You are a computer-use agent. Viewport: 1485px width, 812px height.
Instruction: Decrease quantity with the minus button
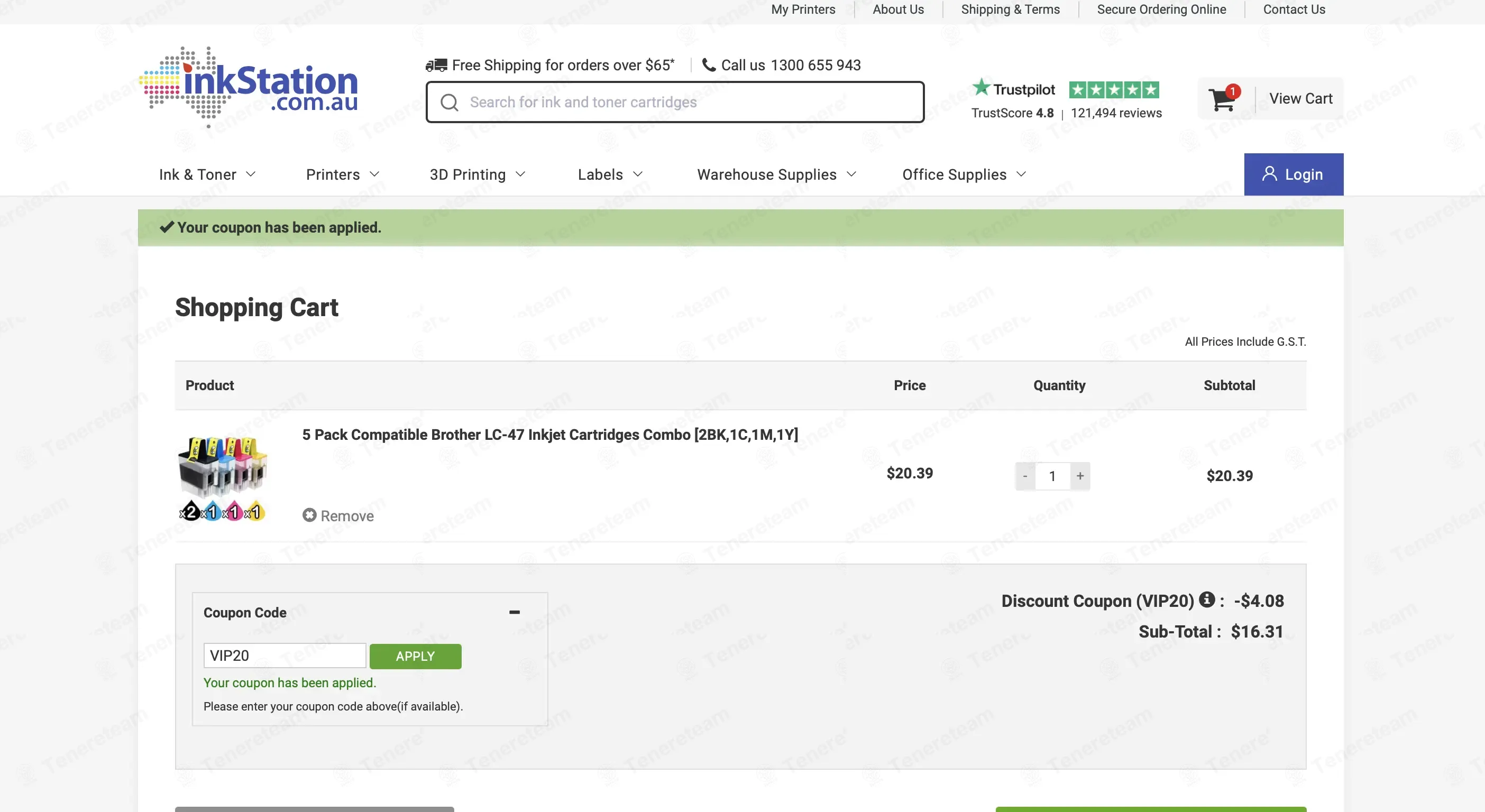pos(1024,476)
